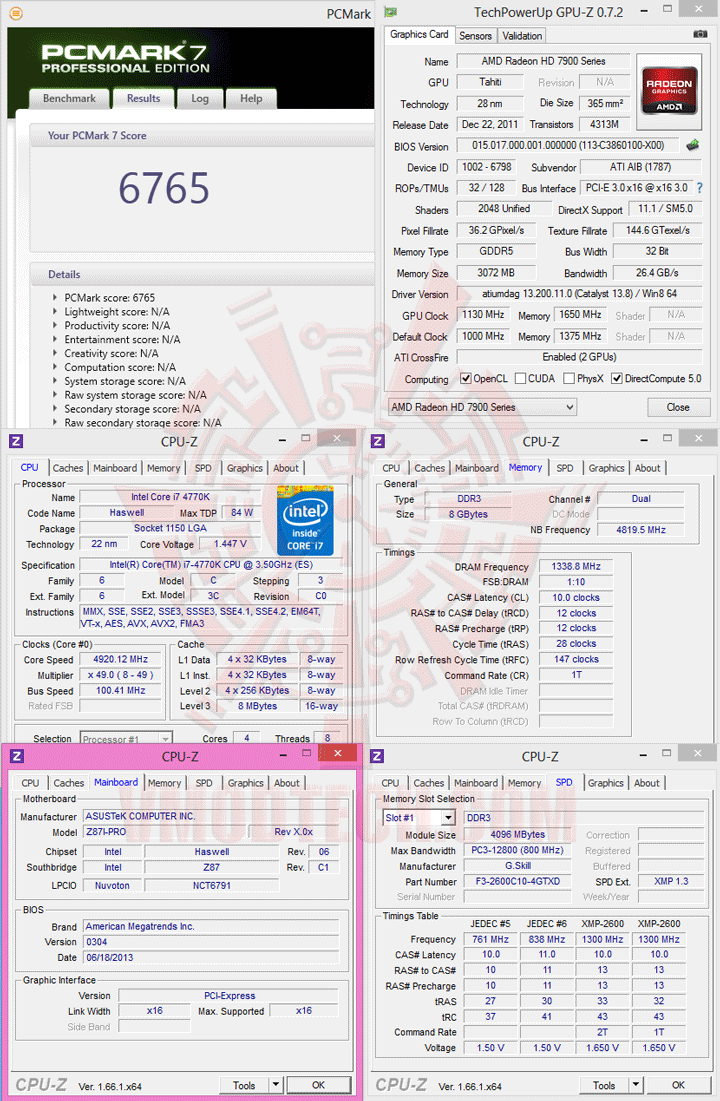
Task: Open Tools dropdown arrow in Mainboard window
Action: pyautogui.click(x=276, y=1085)
